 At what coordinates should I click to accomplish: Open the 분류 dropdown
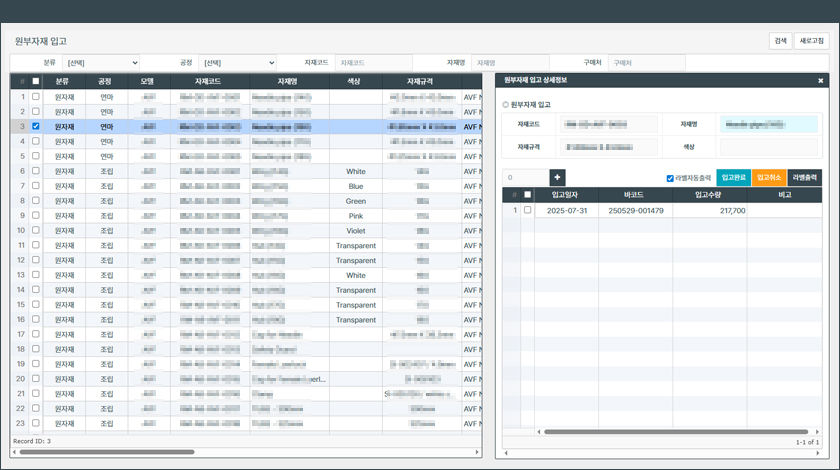(100, 63)
